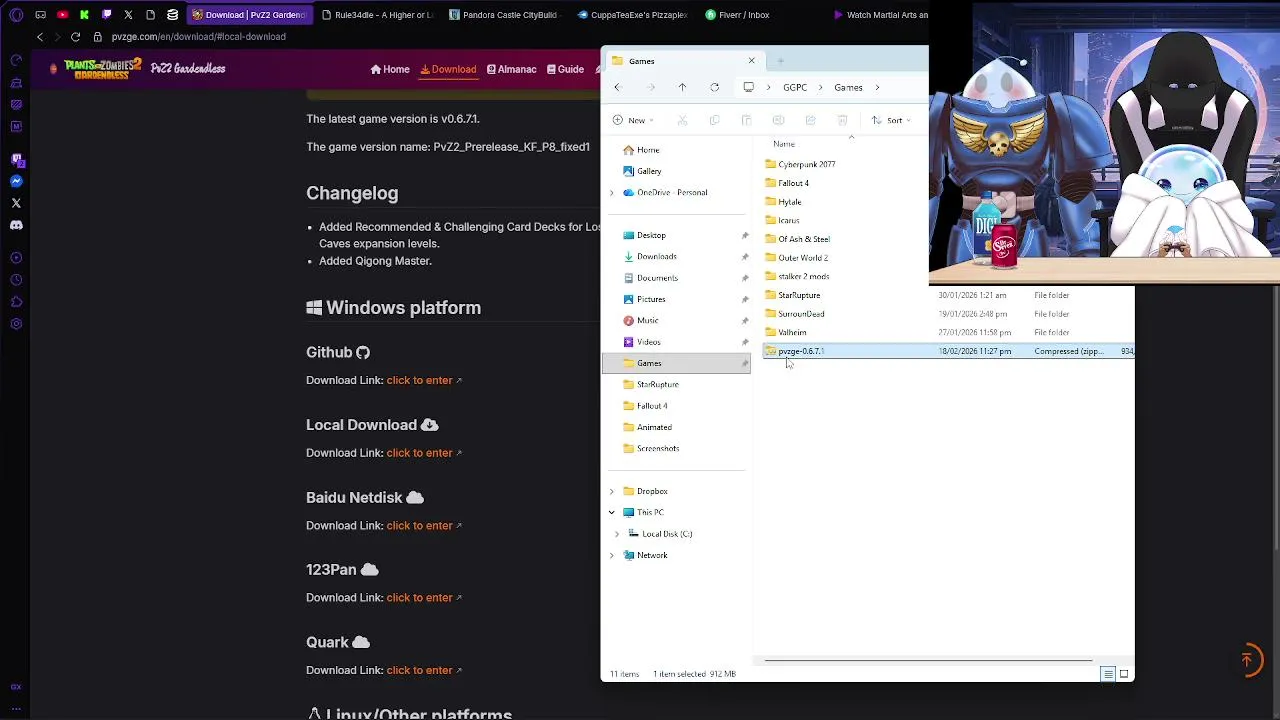The image size is (1280, 720).
Task: Click Local Download 'click to enter' link
Action: click(420, 453)
